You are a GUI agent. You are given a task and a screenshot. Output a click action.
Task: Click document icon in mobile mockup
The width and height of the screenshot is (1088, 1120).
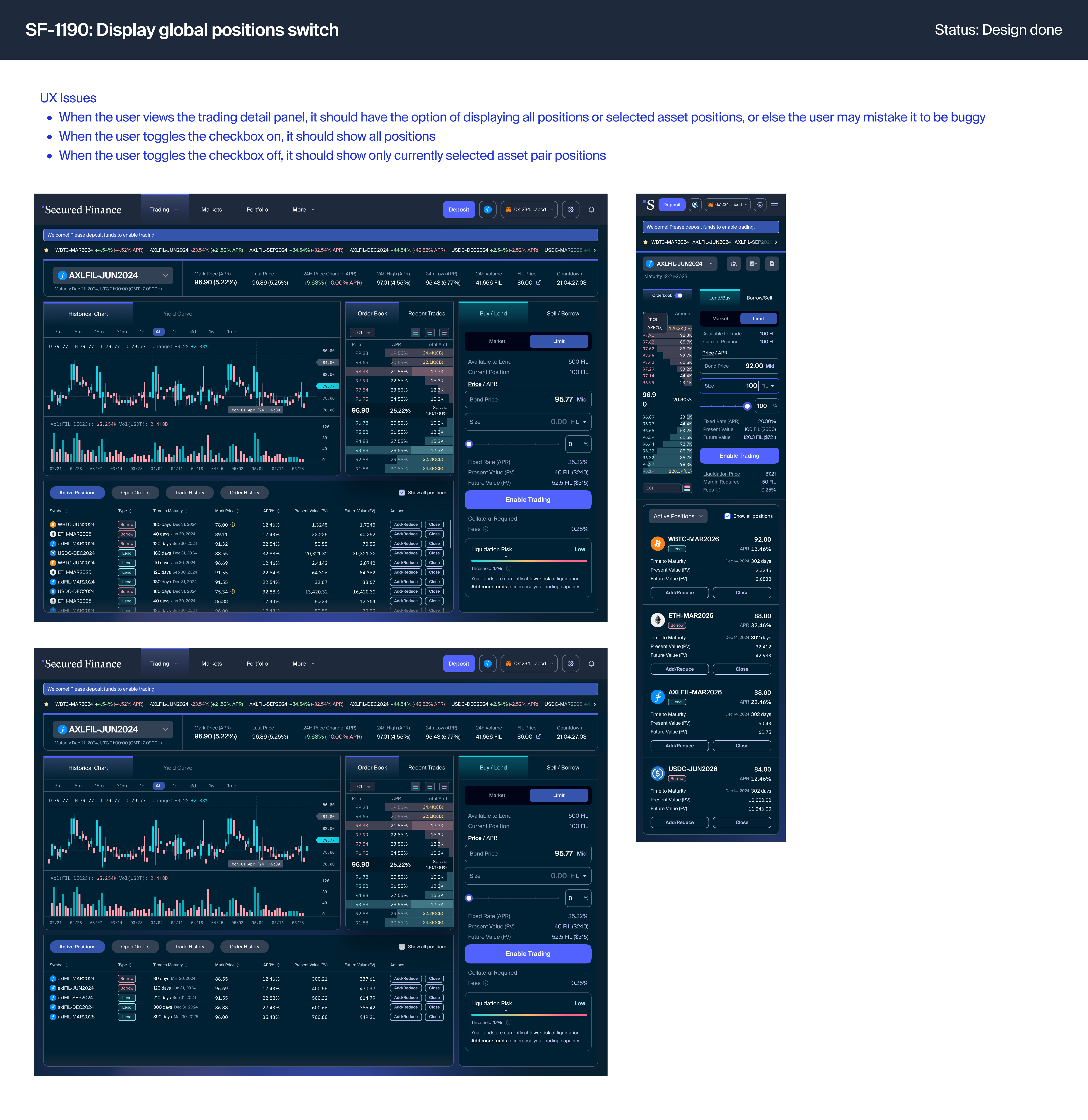point(772,264)
